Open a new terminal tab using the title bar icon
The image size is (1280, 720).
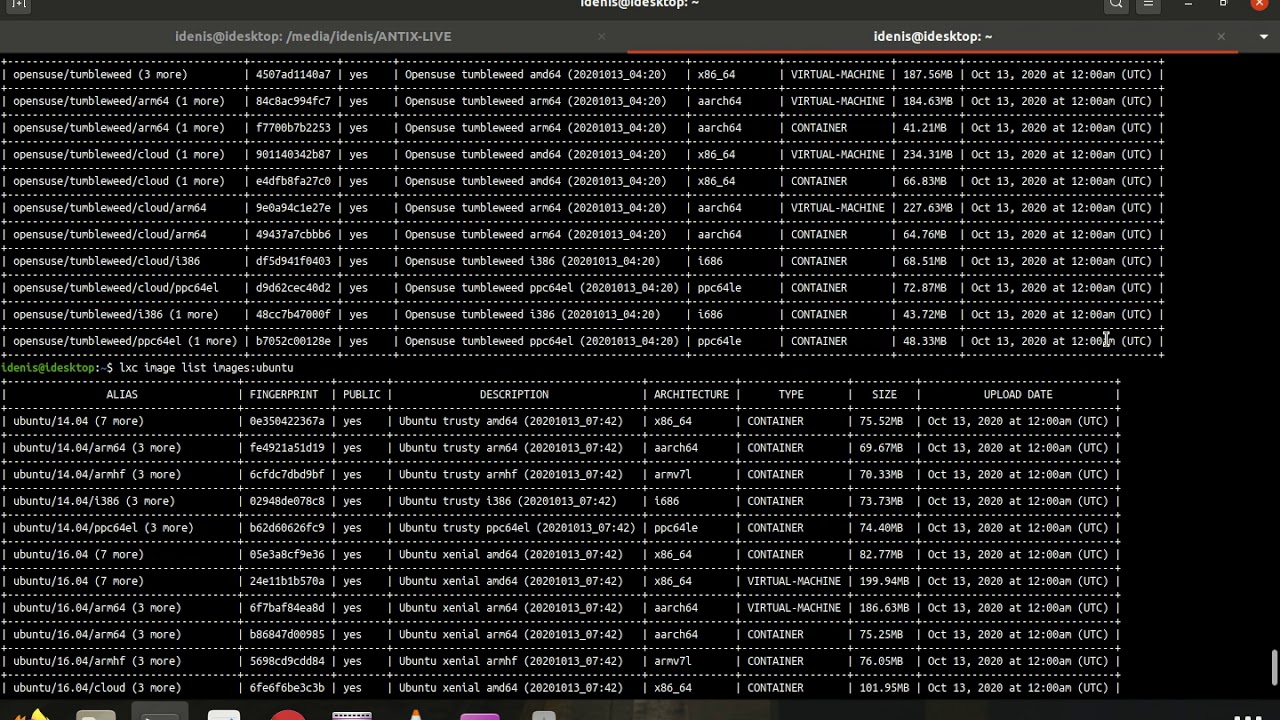[x=19, y=4]
